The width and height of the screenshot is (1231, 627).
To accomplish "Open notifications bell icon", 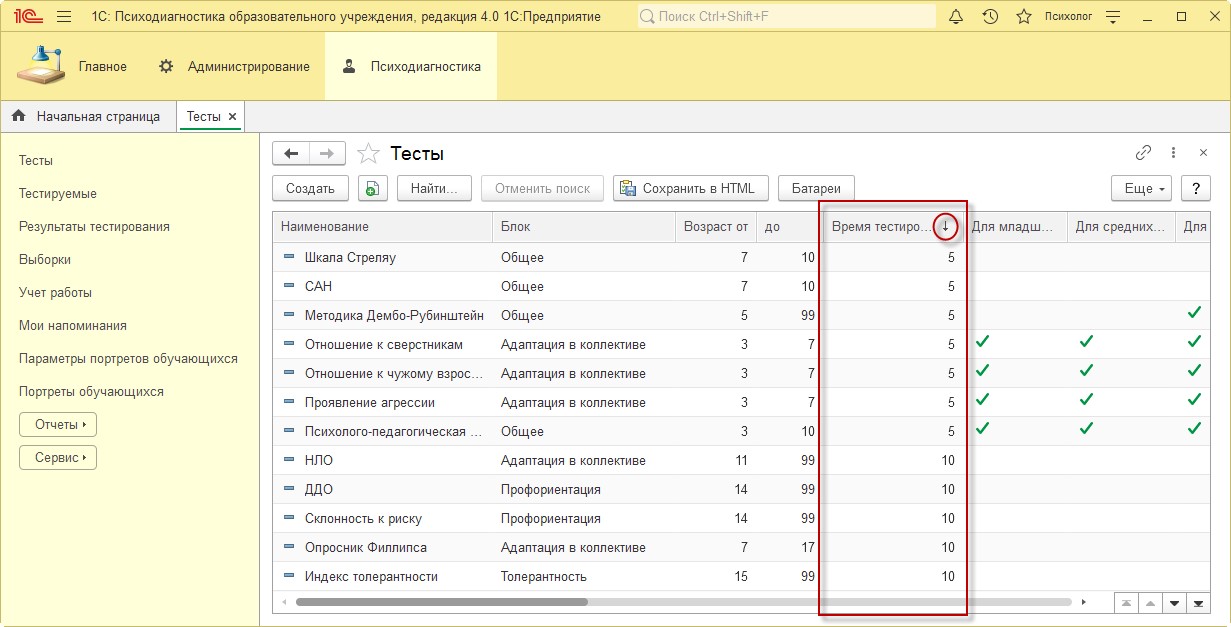I will click(956, 16).
